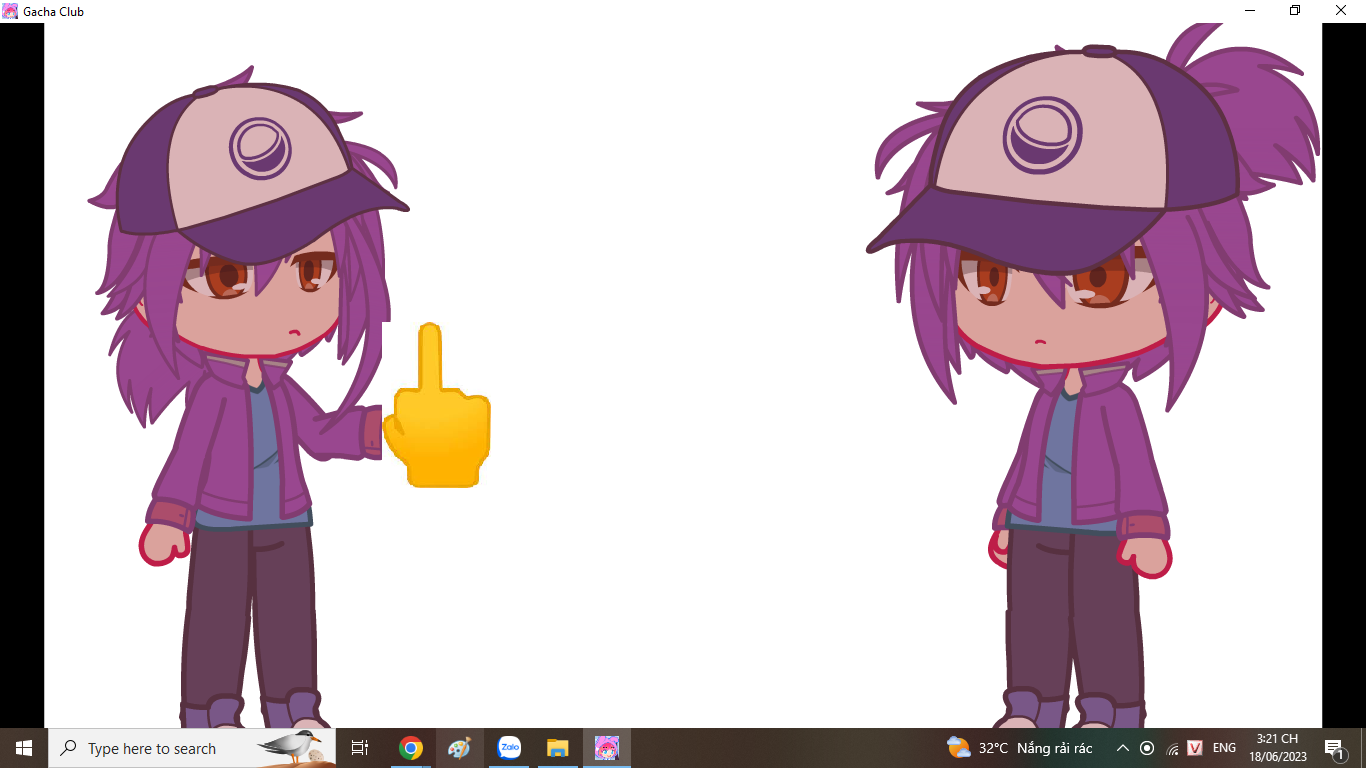Click the clock showing 3:21 CH
This screenshot has height=768, width=1366.
(1277, 748)
